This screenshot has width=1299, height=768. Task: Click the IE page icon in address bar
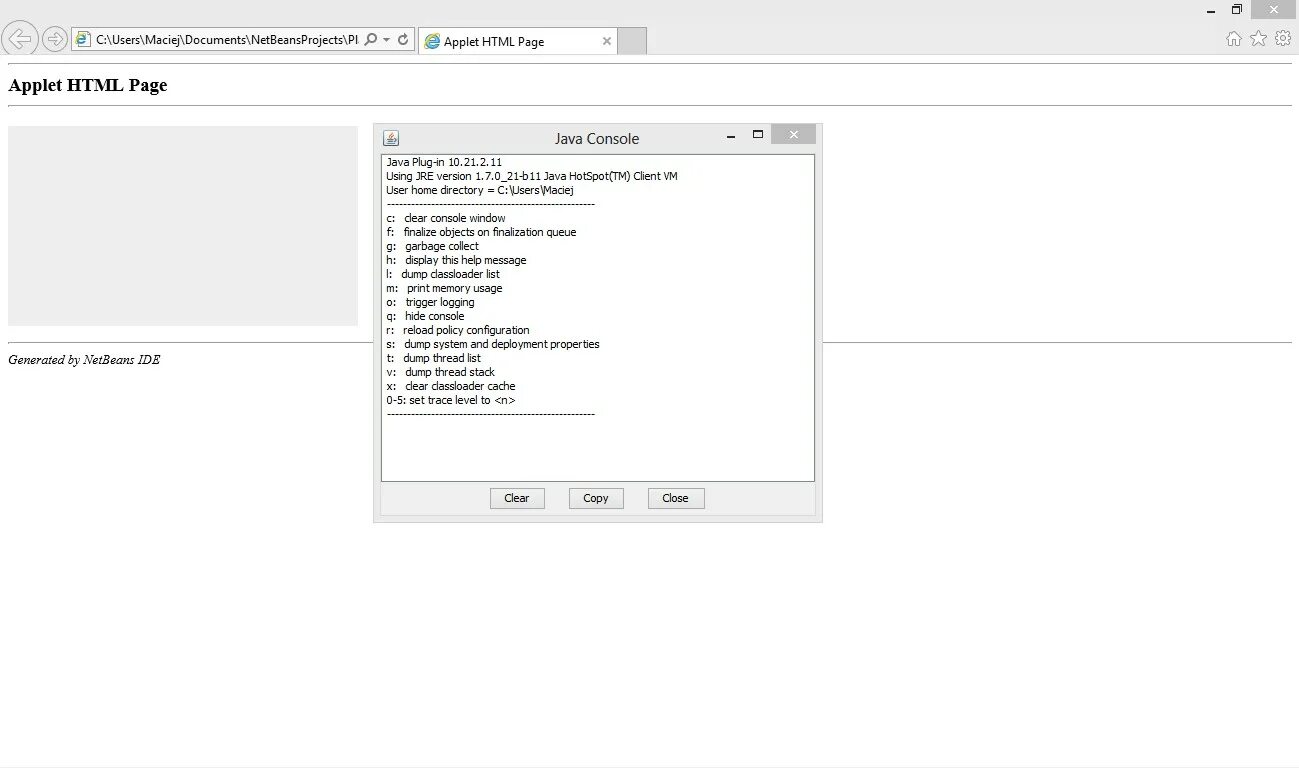(x=83, y=40)
